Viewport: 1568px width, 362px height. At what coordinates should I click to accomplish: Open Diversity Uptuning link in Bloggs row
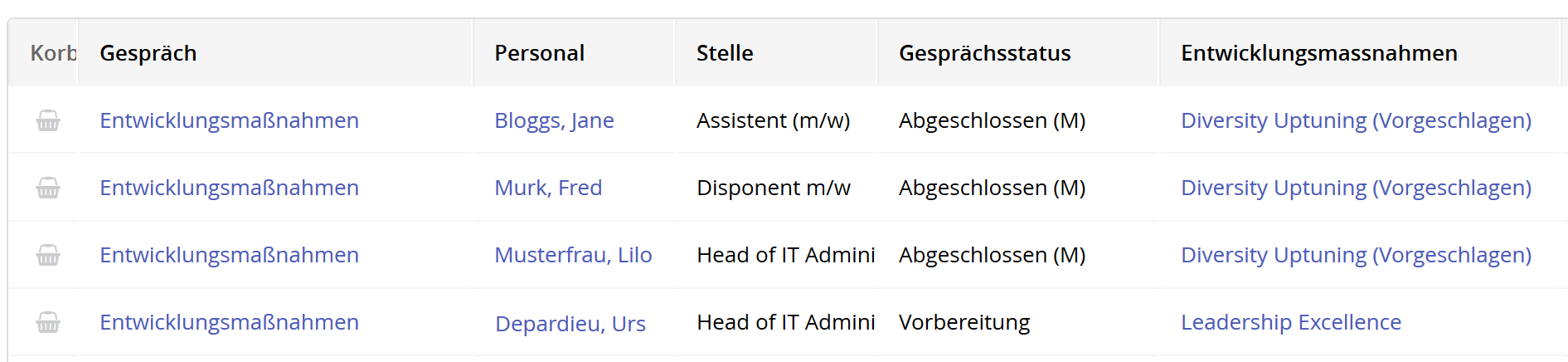point(1356,120)
